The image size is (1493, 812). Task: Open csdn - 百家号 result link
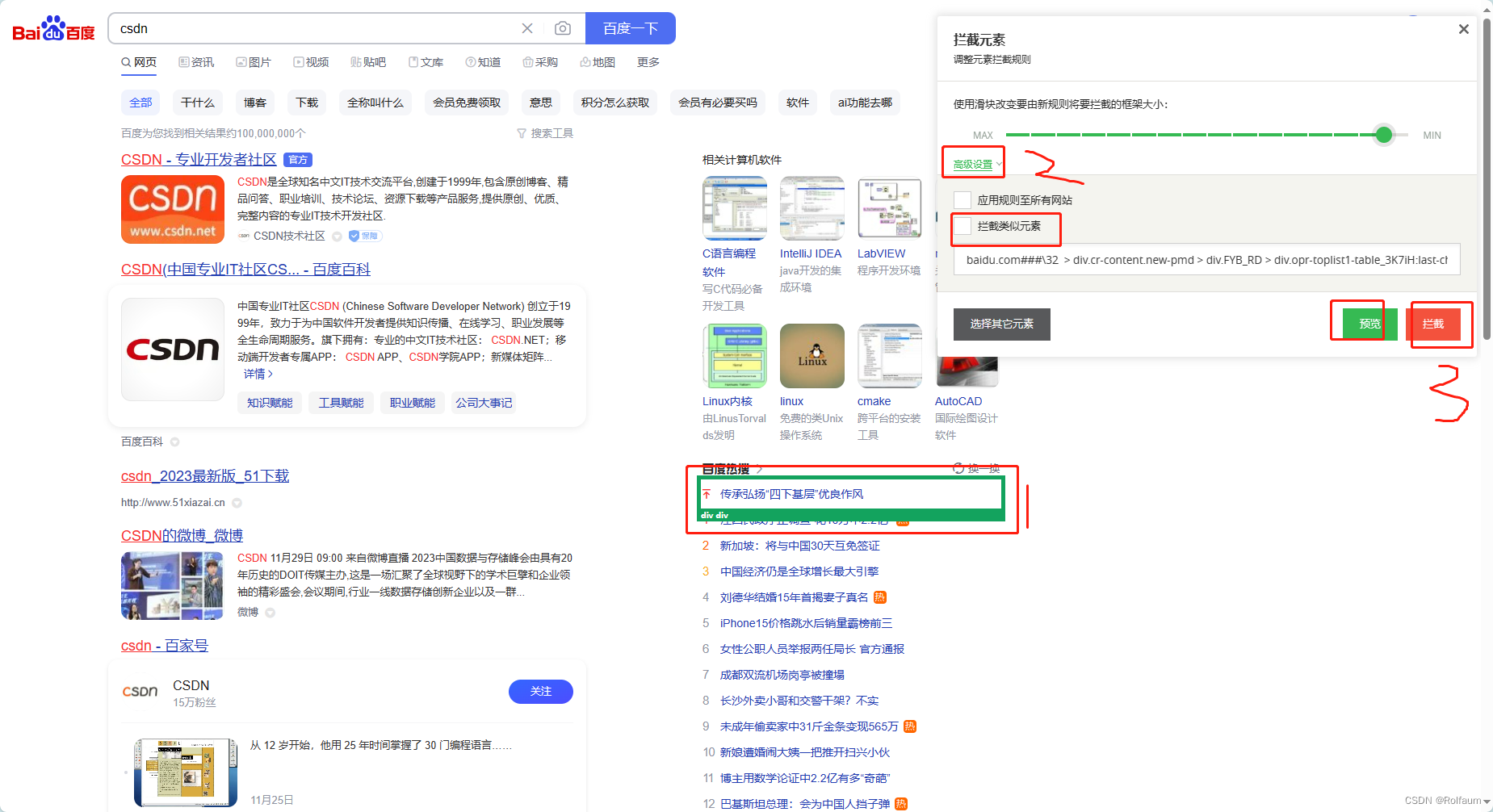[x=165, y=646]
